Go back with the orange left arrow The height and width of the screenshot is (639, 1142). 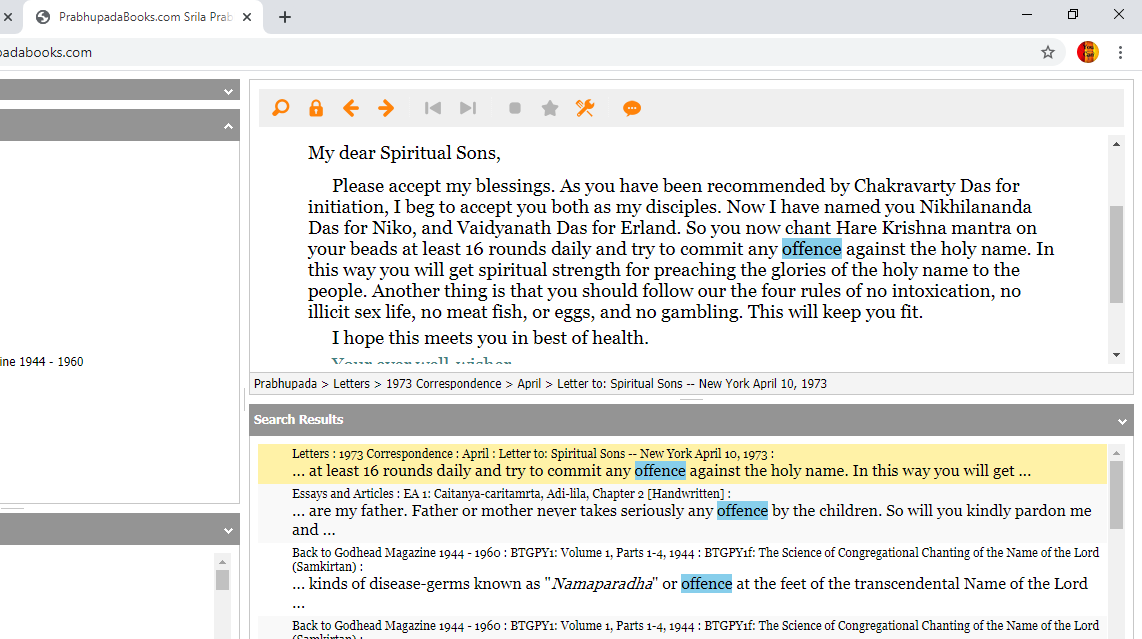(351, 109)
